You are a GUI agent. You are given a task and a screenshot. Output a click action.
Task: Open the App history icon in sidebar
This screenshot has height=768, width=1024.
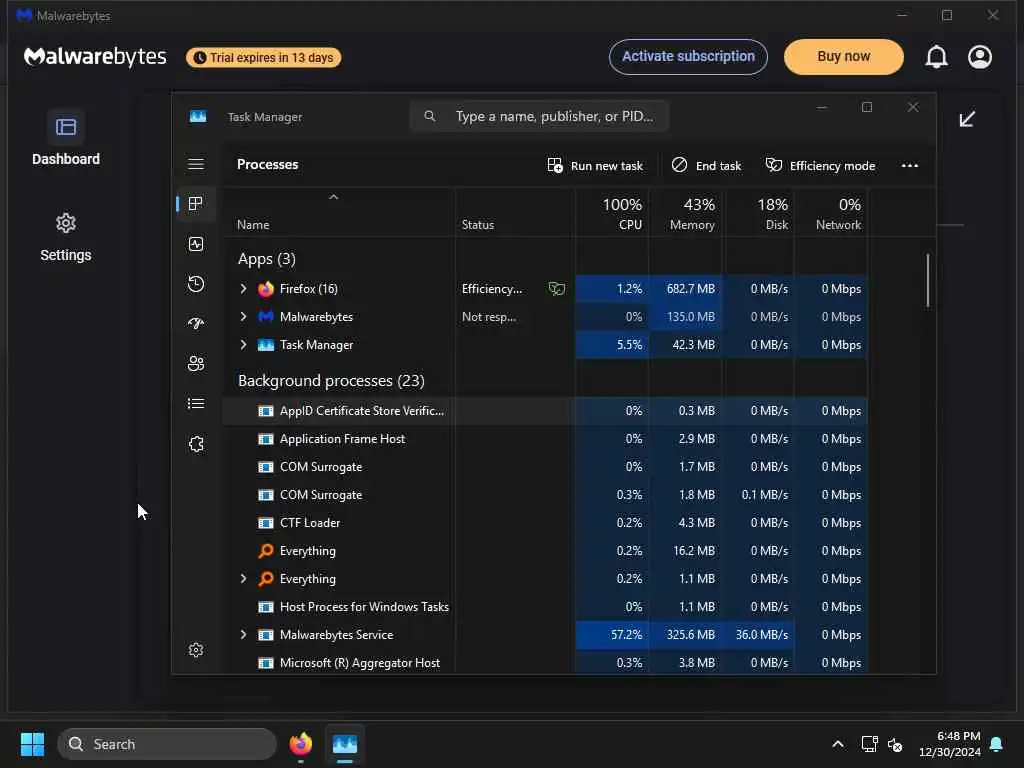pyautogui.click(x=196, y=284)
